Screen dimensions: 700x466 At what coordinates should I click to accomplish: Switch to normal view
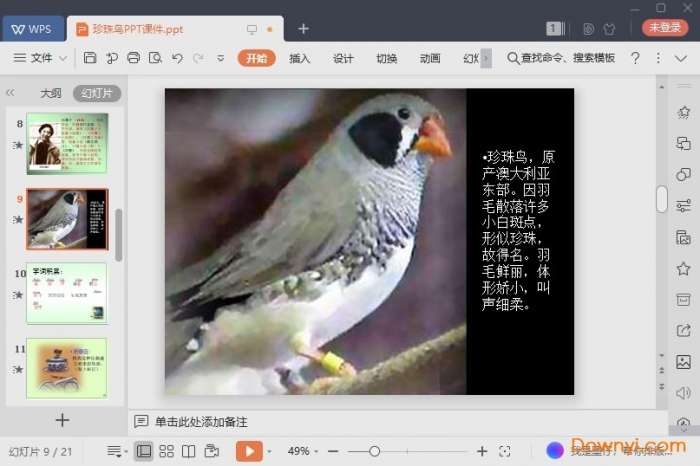[144, 451]
